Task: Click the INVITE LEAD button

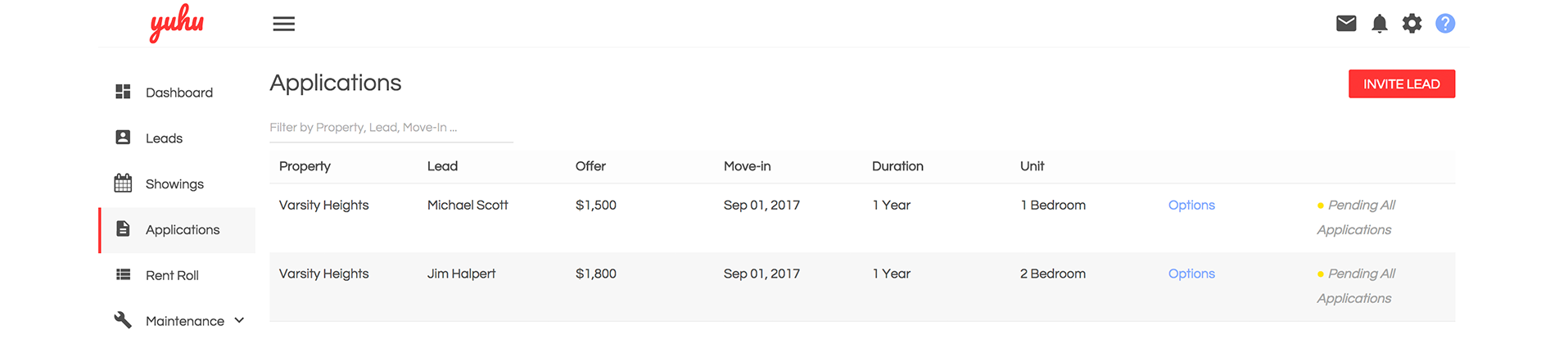Action: (x=1402, y=84)
